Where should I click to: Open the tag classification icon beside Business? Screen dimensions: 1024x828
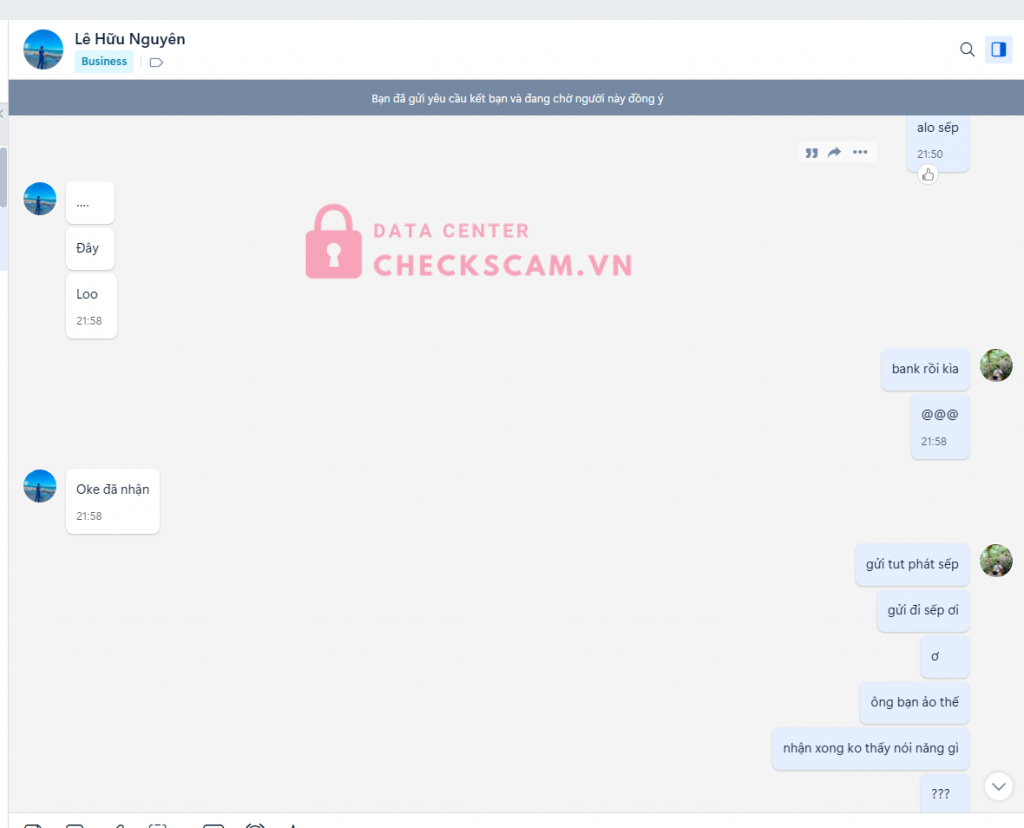156,62
